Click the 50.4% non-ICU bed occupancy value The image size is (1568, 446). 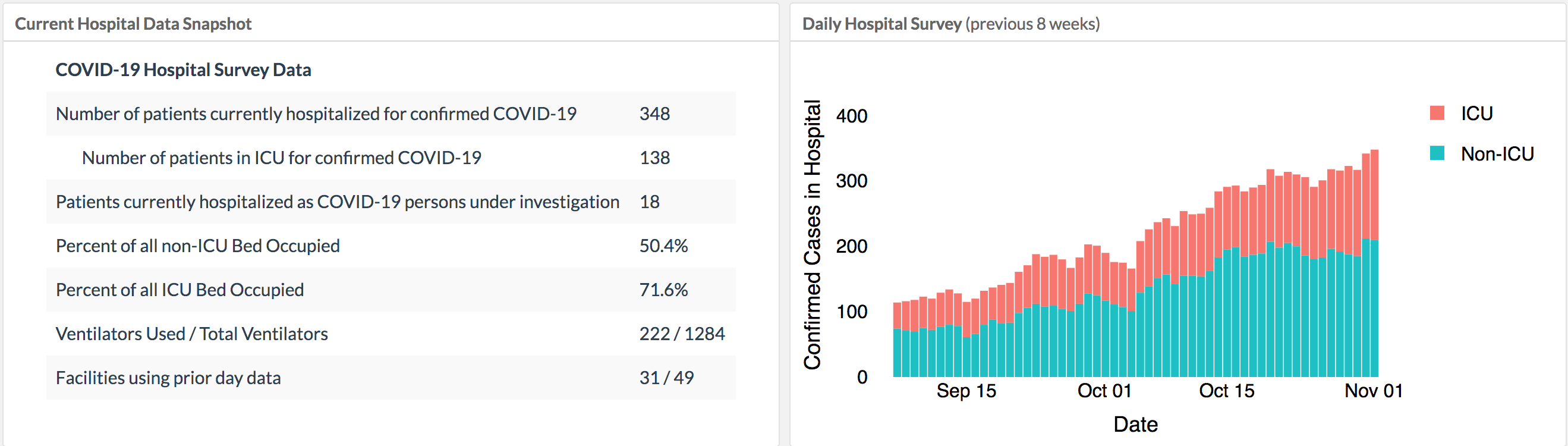click(663, 246)
